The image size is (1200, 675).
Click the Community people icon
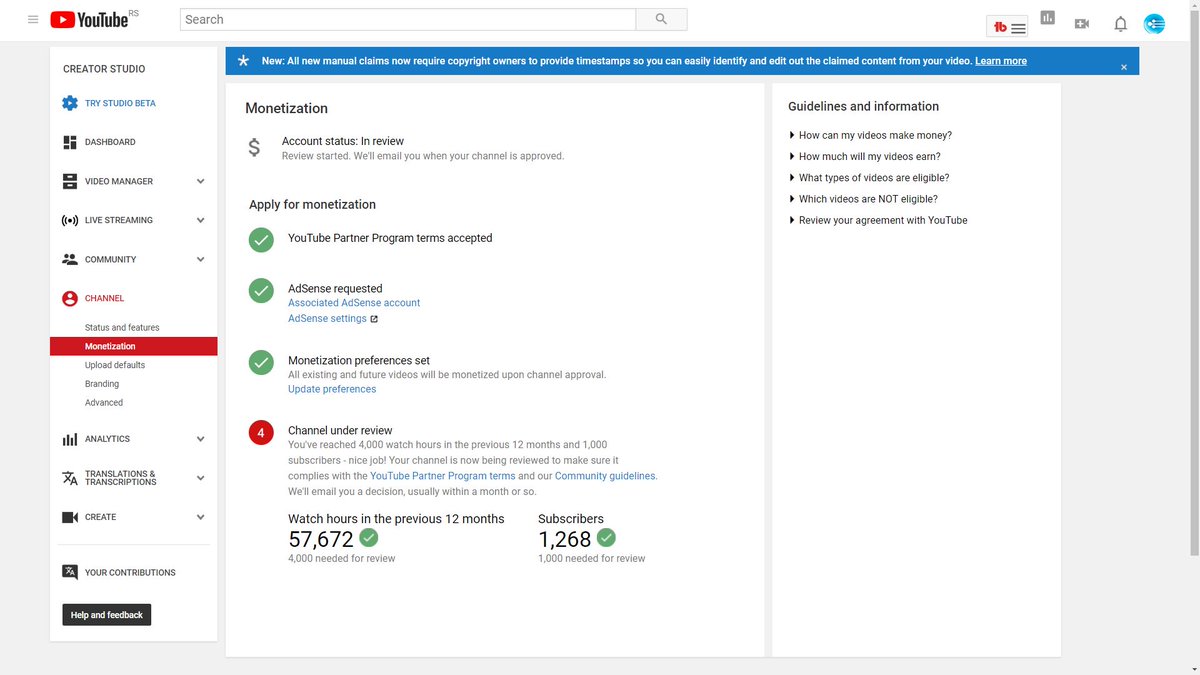[x=70, y=259]
